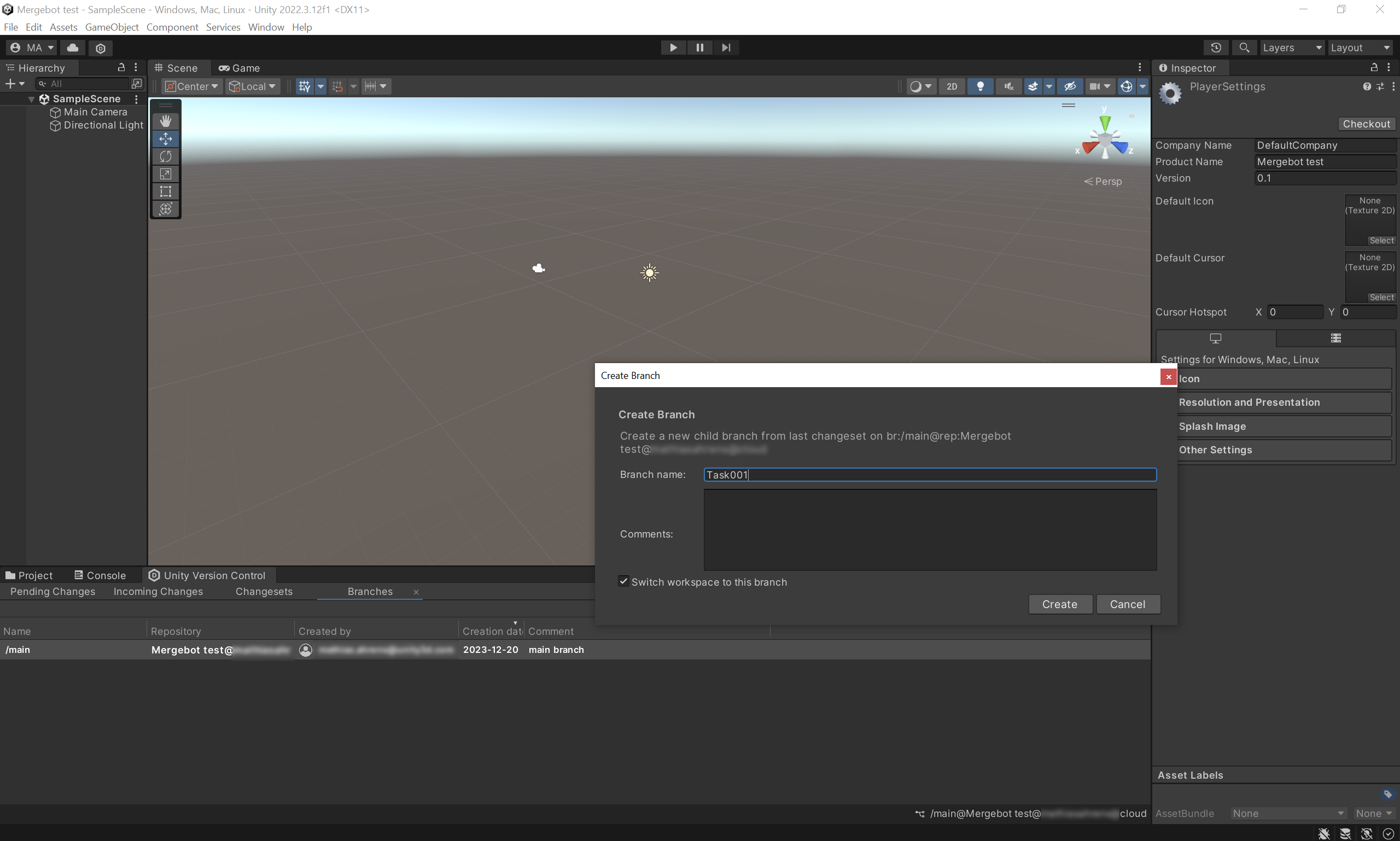Screen dimensions: 1400x841
Task: Click the Comments text area
Action: (930, 529)
